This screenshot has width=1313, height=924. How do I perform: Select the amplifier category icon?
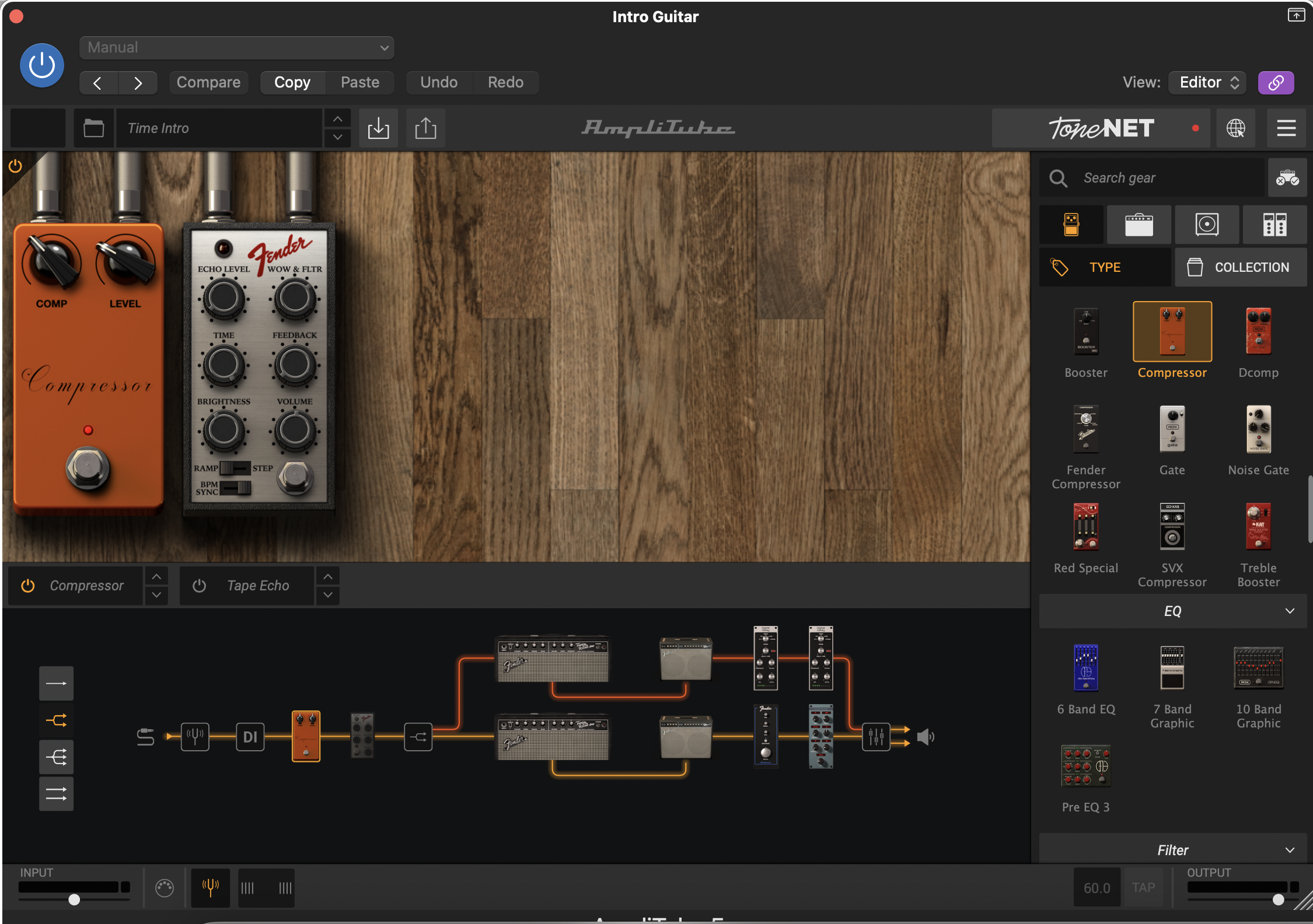1139,225
